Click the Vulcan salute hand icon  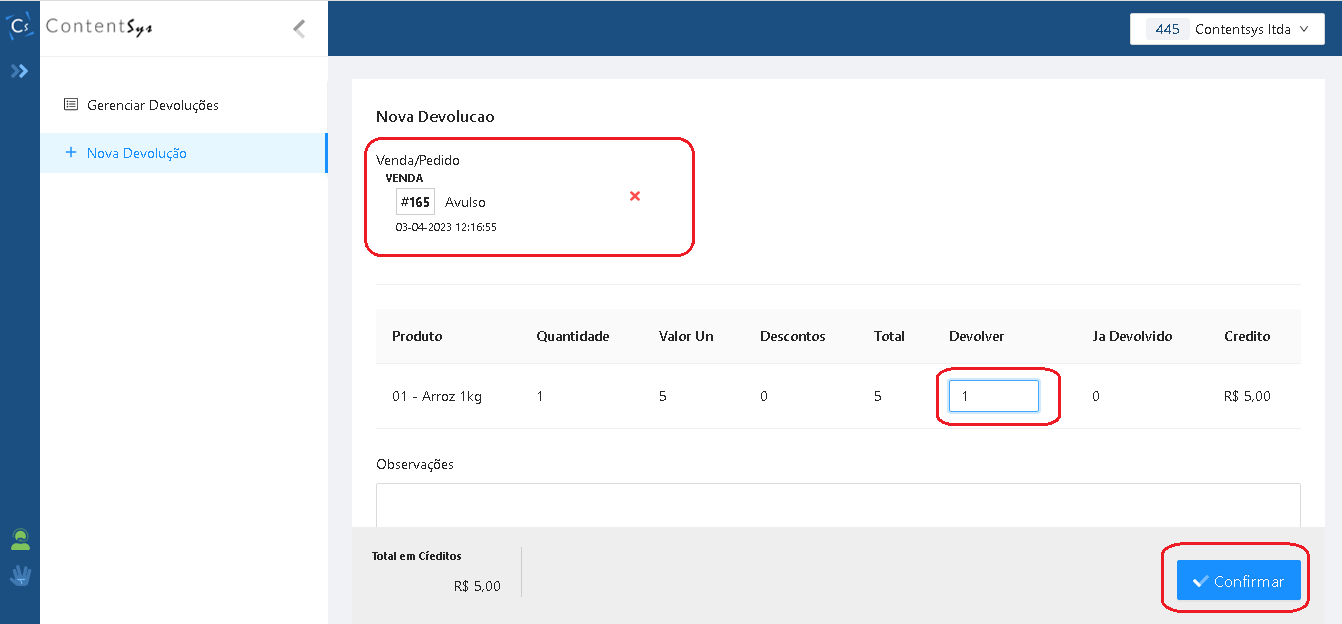(x=20, y=575)
